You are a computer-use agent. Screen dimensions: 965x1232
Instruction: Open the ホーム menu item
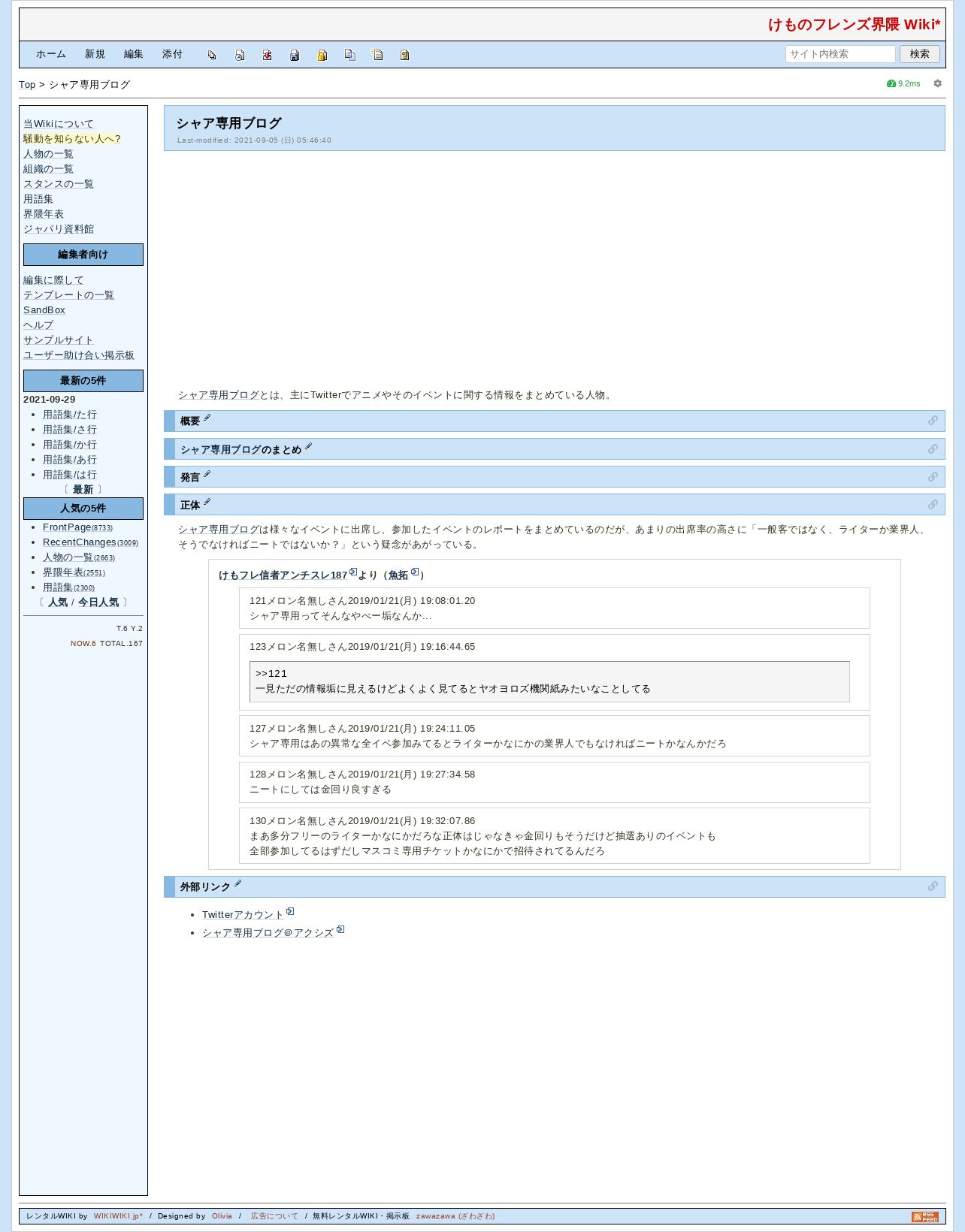51,54
